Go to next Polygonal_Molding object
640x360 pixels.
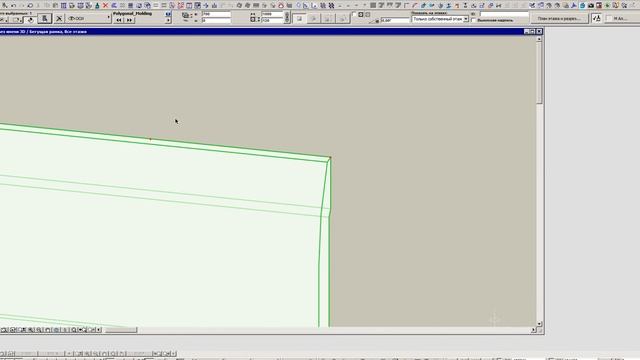point(129,20)
